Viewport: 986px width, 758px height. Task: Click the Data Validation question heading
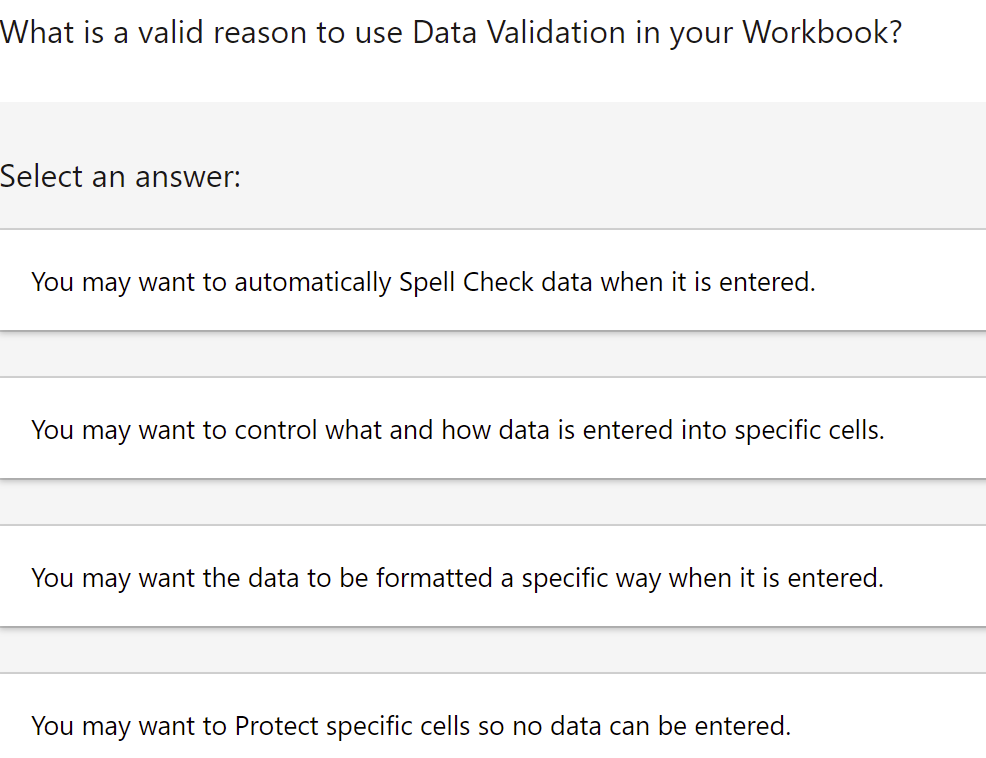tap(450, 32)
